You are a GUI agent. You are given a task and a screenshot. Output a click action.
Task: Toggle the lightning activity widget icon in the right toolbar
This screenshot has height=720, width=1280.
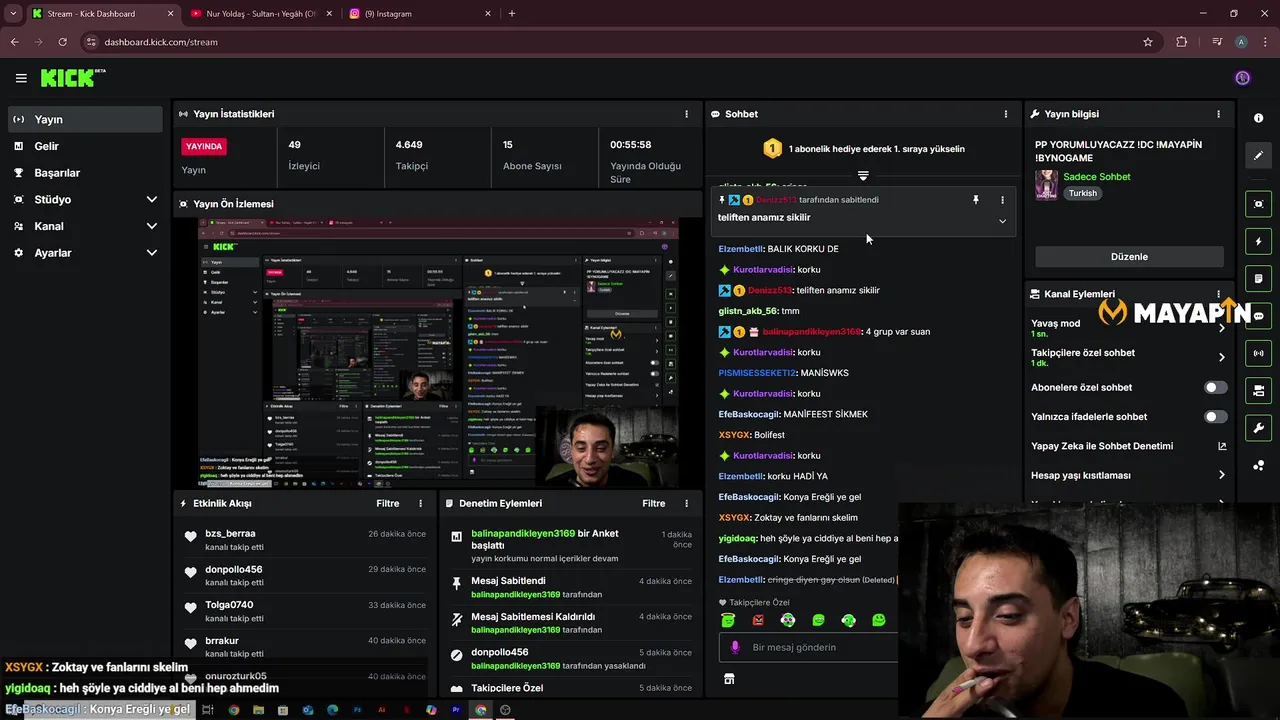click(1258, 241)
